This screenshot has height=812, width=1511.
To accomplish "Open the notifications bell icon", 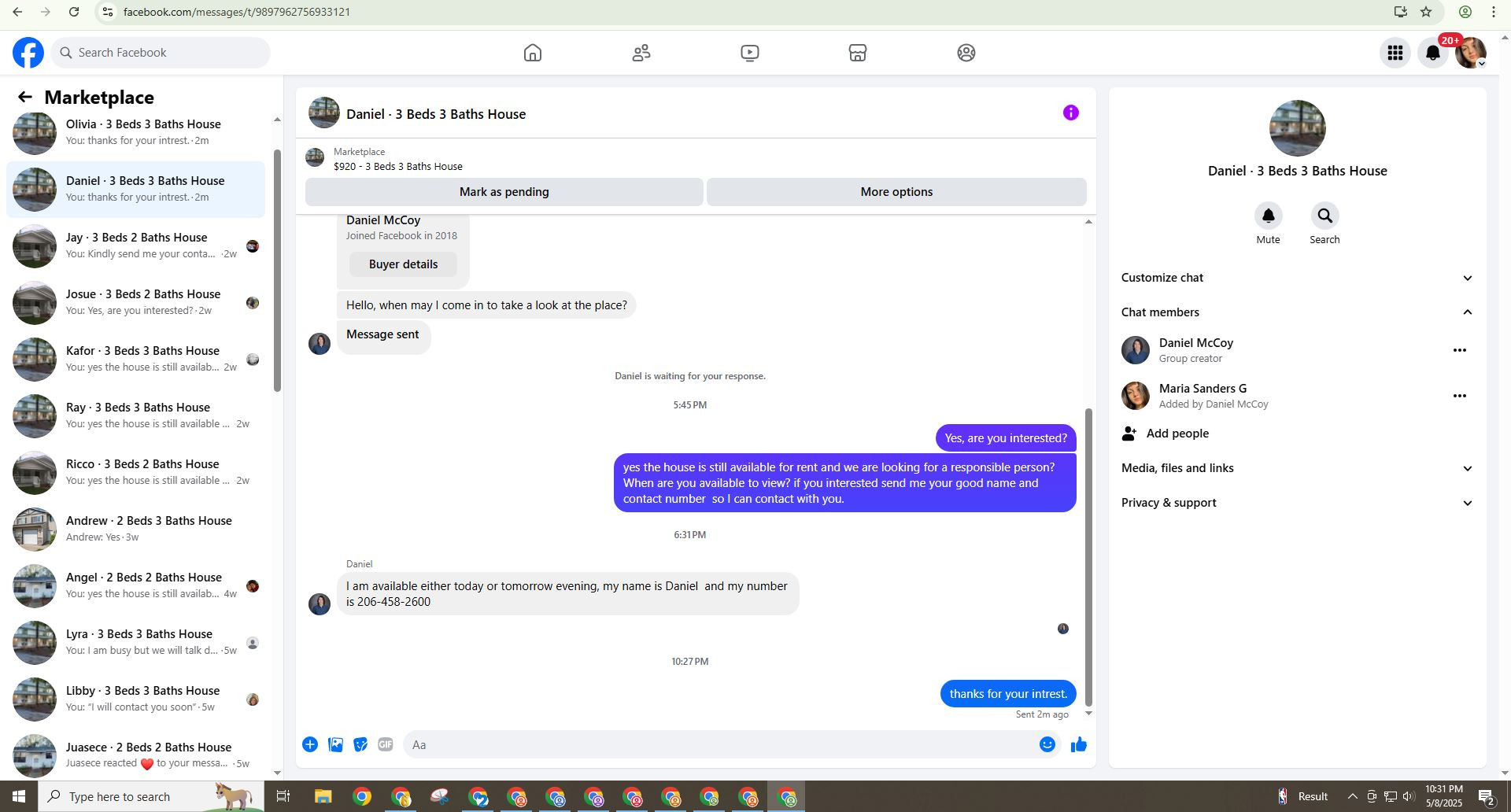I will (x=1433, y=53).
